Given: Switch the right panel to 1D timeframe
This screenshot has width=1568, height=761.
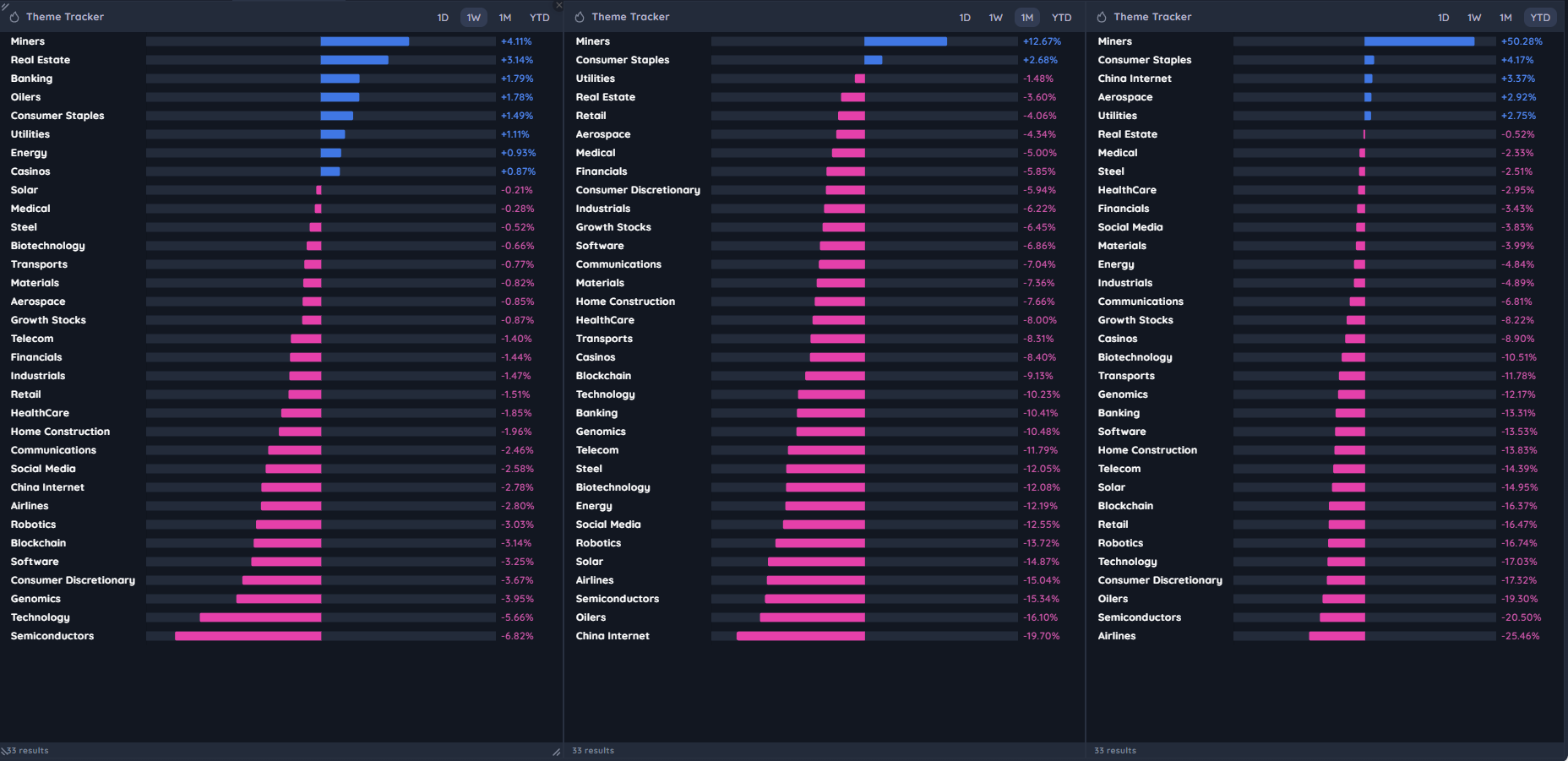Looking at the screenshot, I should 1443,18.
